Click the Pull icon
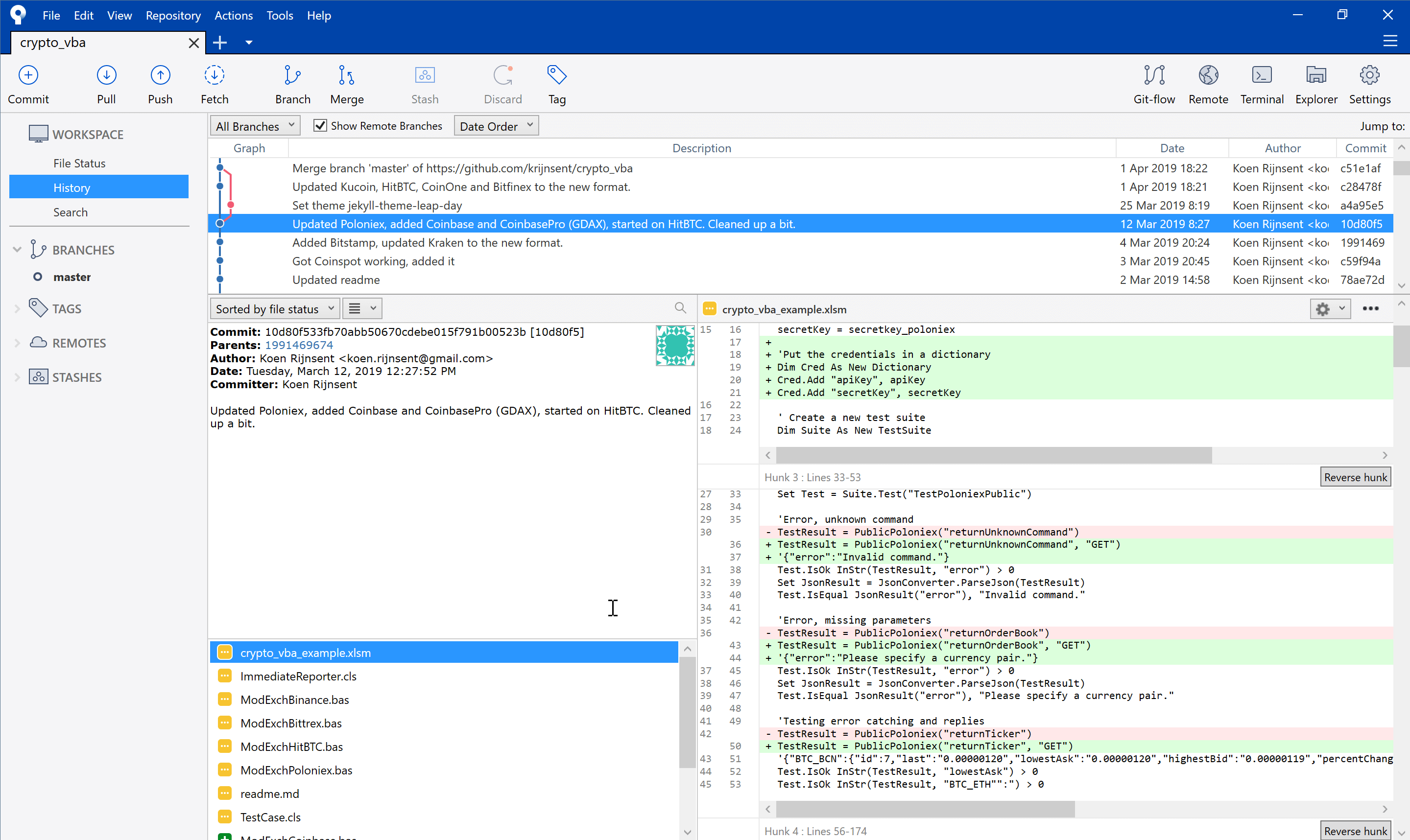 click(106, 75)
